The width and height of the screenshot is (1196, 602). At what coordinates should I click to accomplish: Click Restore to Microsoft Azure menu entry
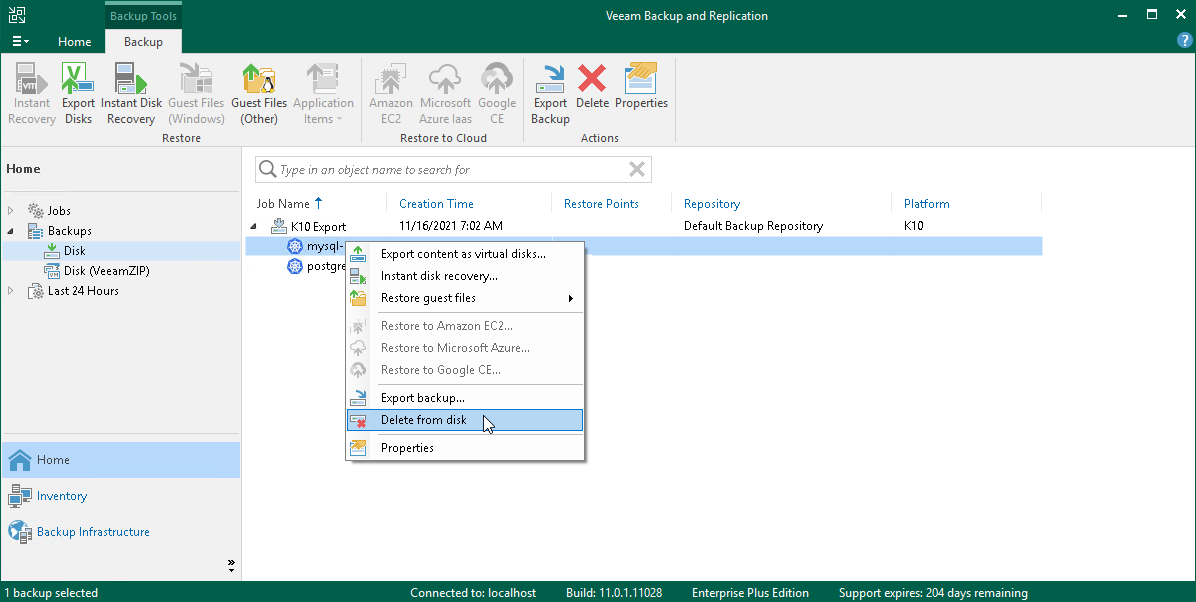click(x=465, y=348)
